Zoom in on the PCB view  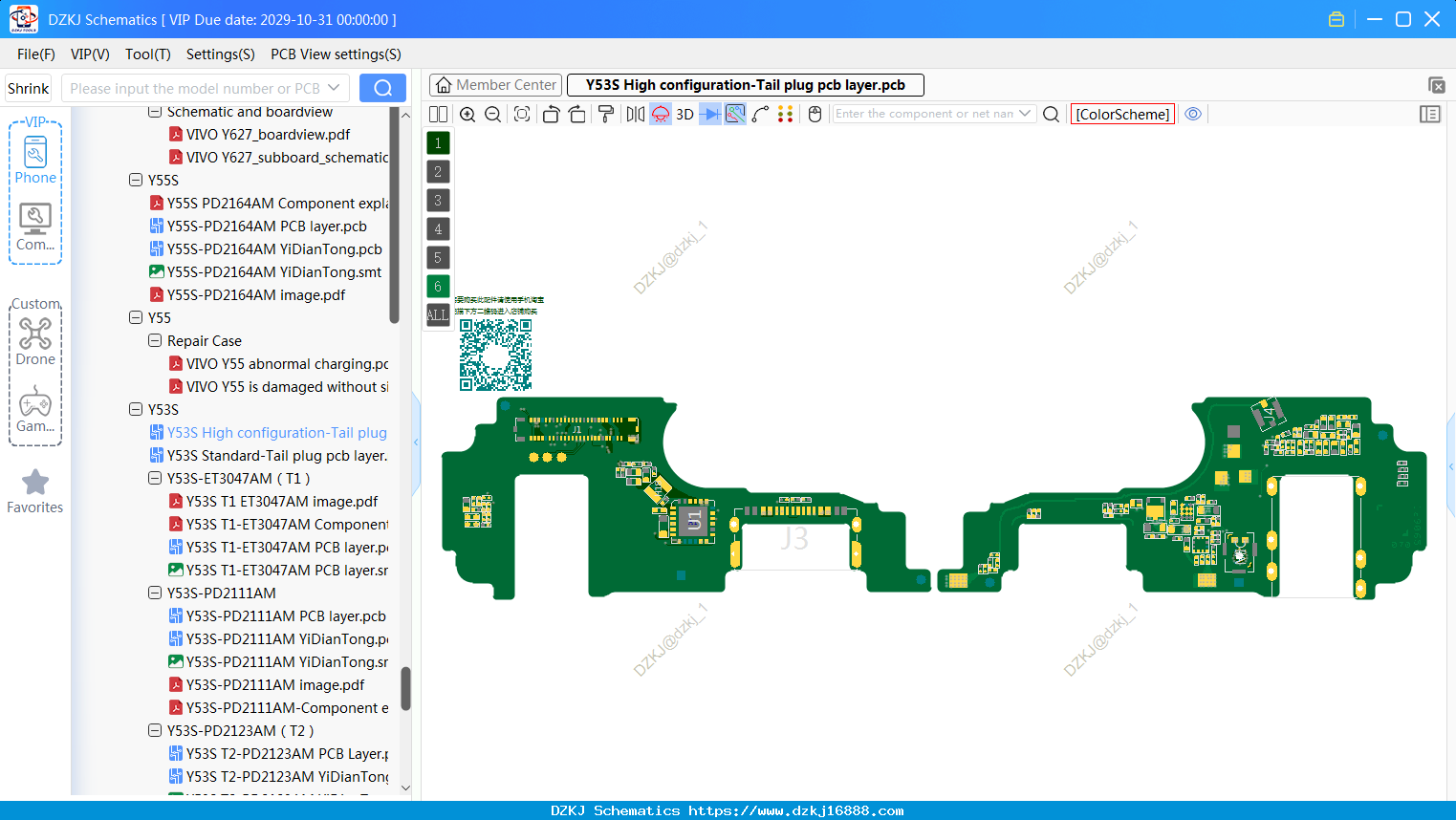point(467,114)
